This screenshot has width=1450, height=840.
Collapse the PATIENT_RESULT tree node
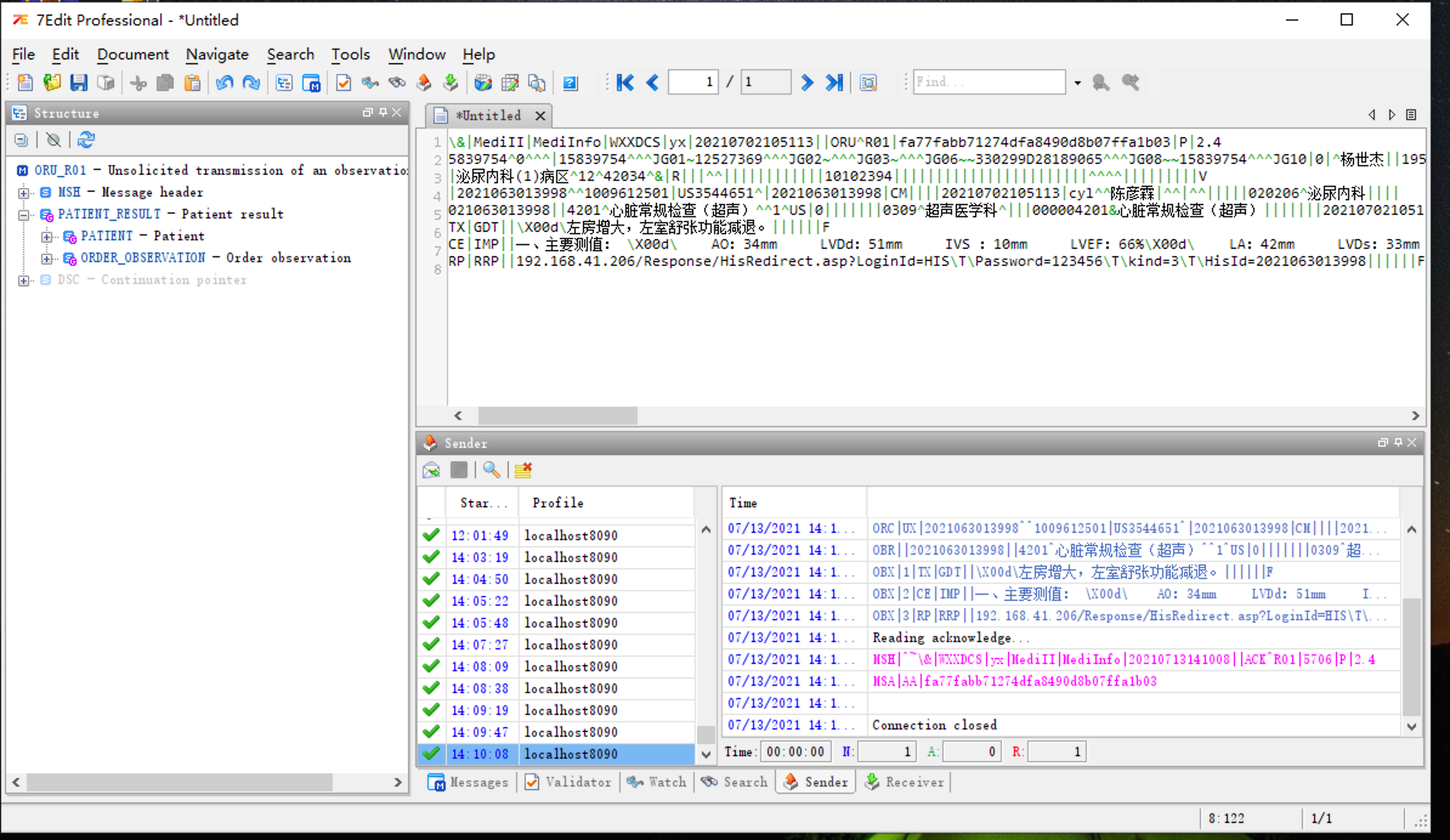(24, 215)
